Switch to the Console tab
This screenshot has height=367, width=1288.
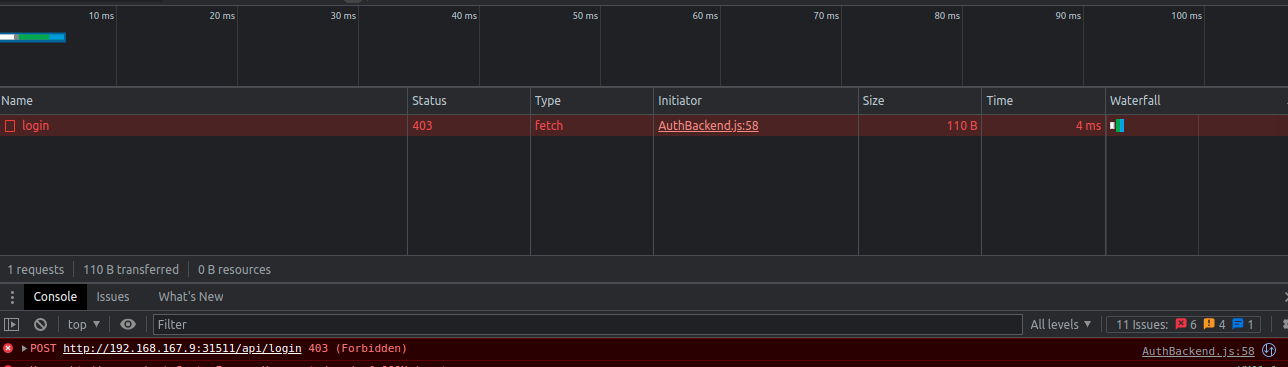pos(55,297)
